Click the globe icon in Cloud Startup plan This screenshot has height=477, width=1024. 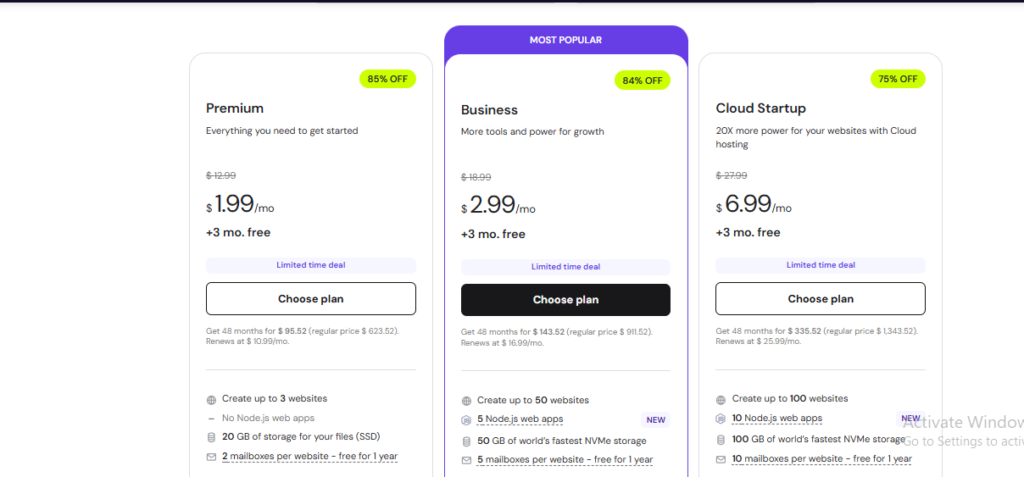721,399
